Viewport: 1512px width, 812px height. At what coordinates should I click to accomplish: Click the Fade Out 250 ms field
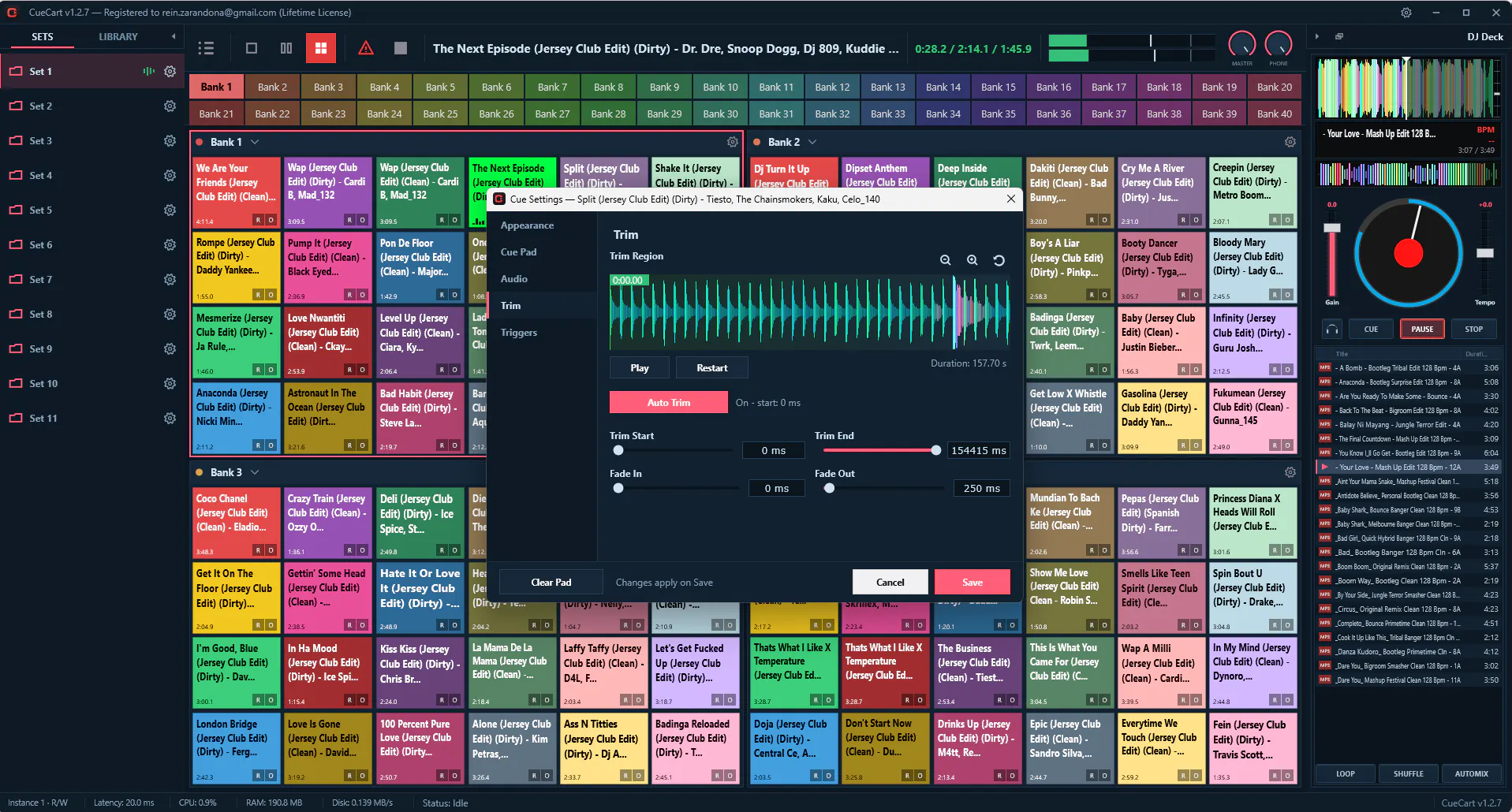982,488
